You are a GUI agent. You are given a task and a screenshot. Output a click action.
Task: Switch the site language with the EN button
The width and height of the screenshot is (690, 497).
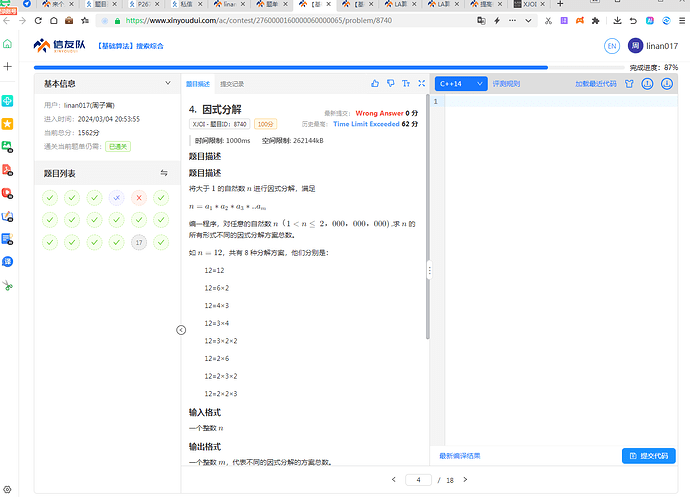(x=612, y=46)
